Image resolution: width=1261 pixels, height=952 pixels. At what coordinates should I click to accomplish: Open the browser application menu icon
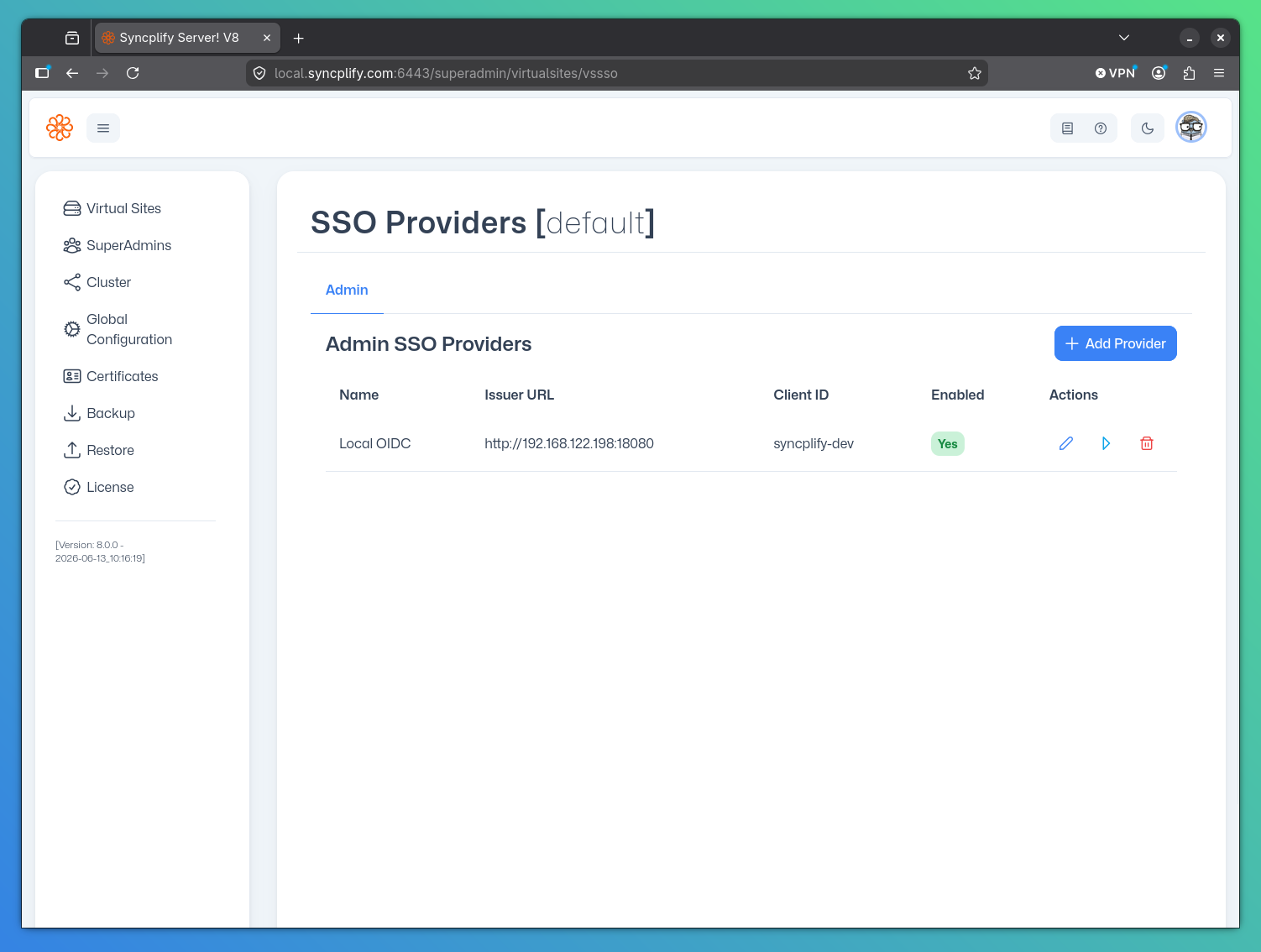pyautogui.click(x=1219, y=73)
